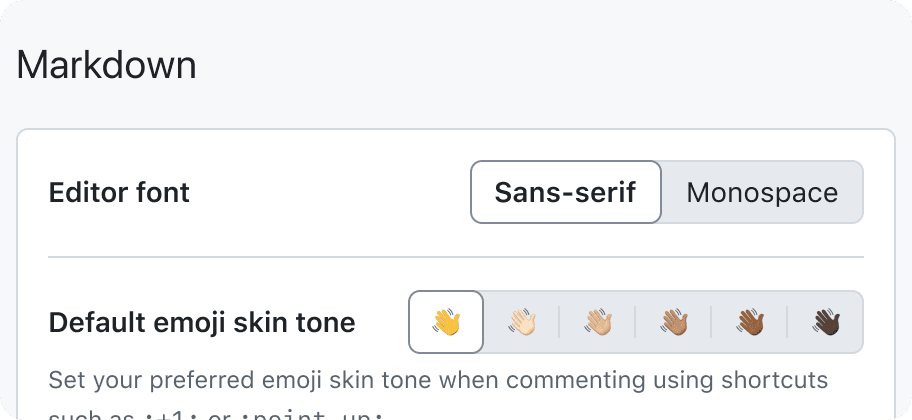Click the Markdown section heading

pos(106,65)
